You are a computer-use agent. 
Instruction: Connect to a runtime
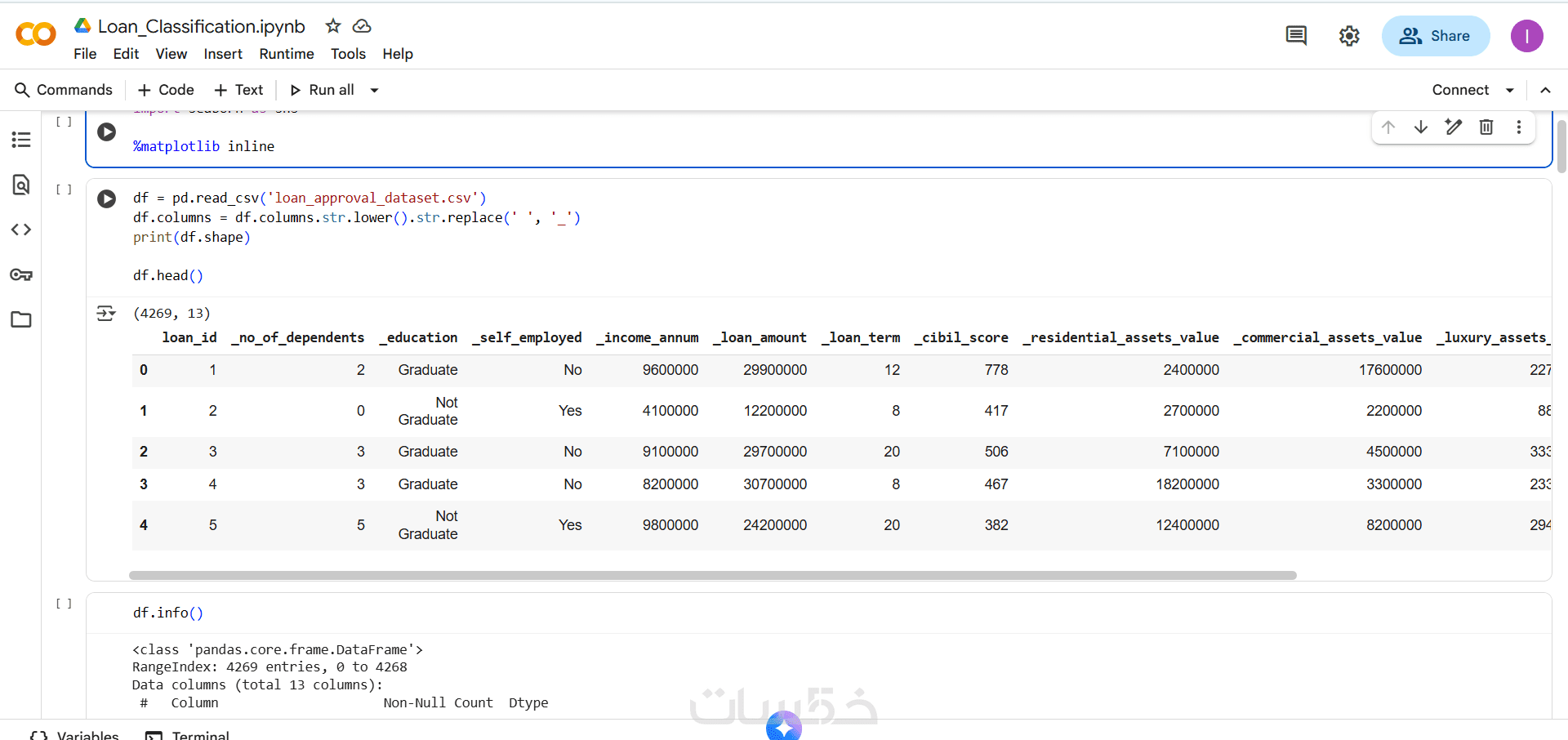pyautogui.click(x=1460, y=90)
